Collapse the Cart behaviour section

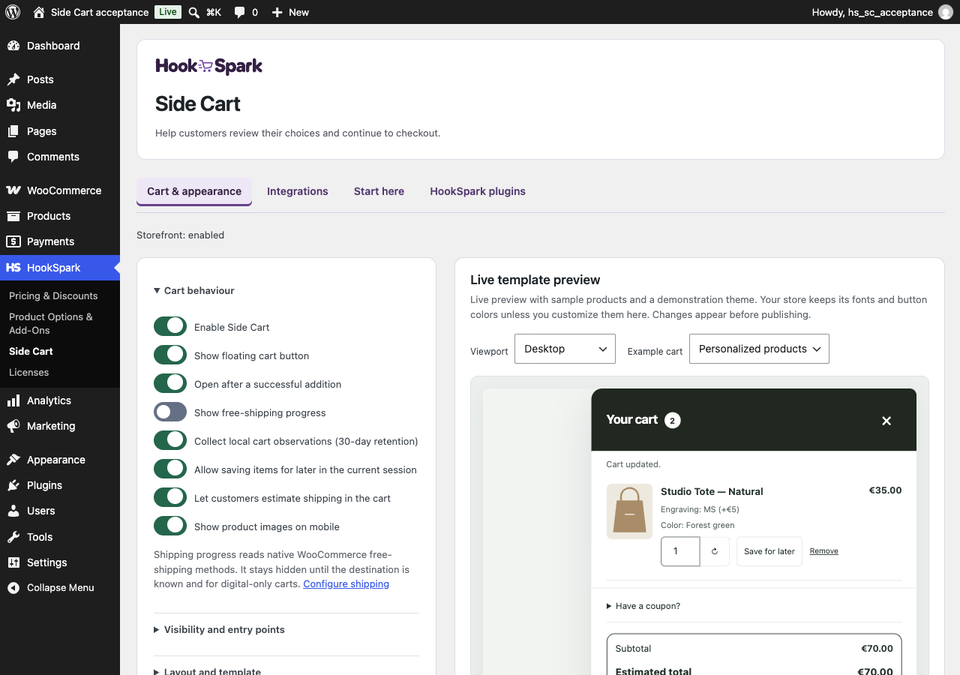point(194,291)
